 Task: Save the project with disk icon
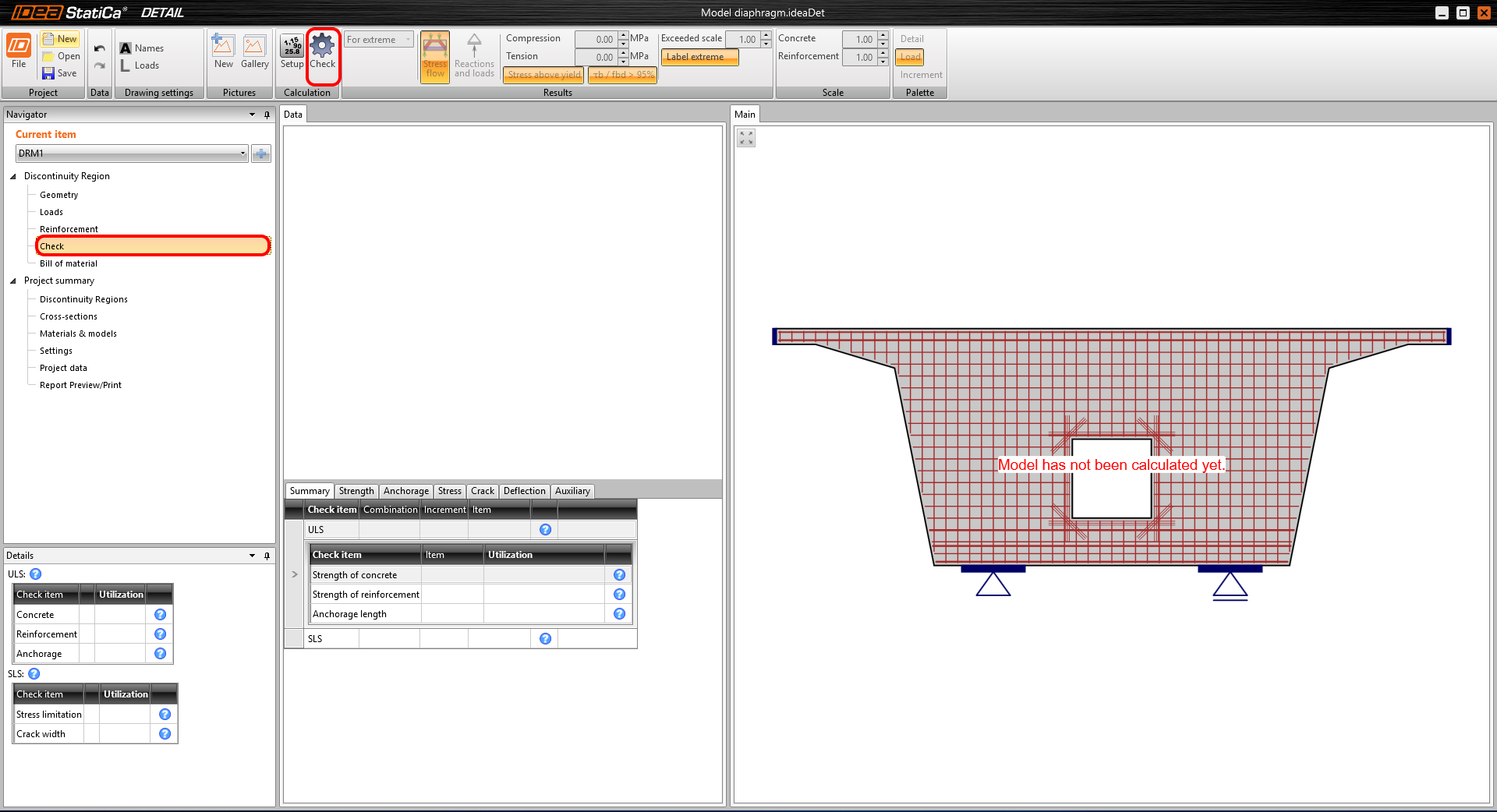(48, 73)
